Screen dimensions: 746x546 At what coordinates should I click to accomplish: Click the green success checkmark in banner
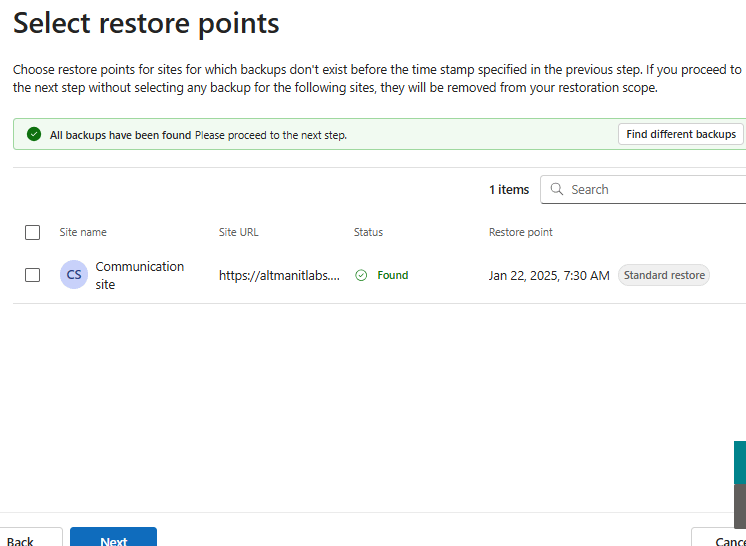point(34,135)
